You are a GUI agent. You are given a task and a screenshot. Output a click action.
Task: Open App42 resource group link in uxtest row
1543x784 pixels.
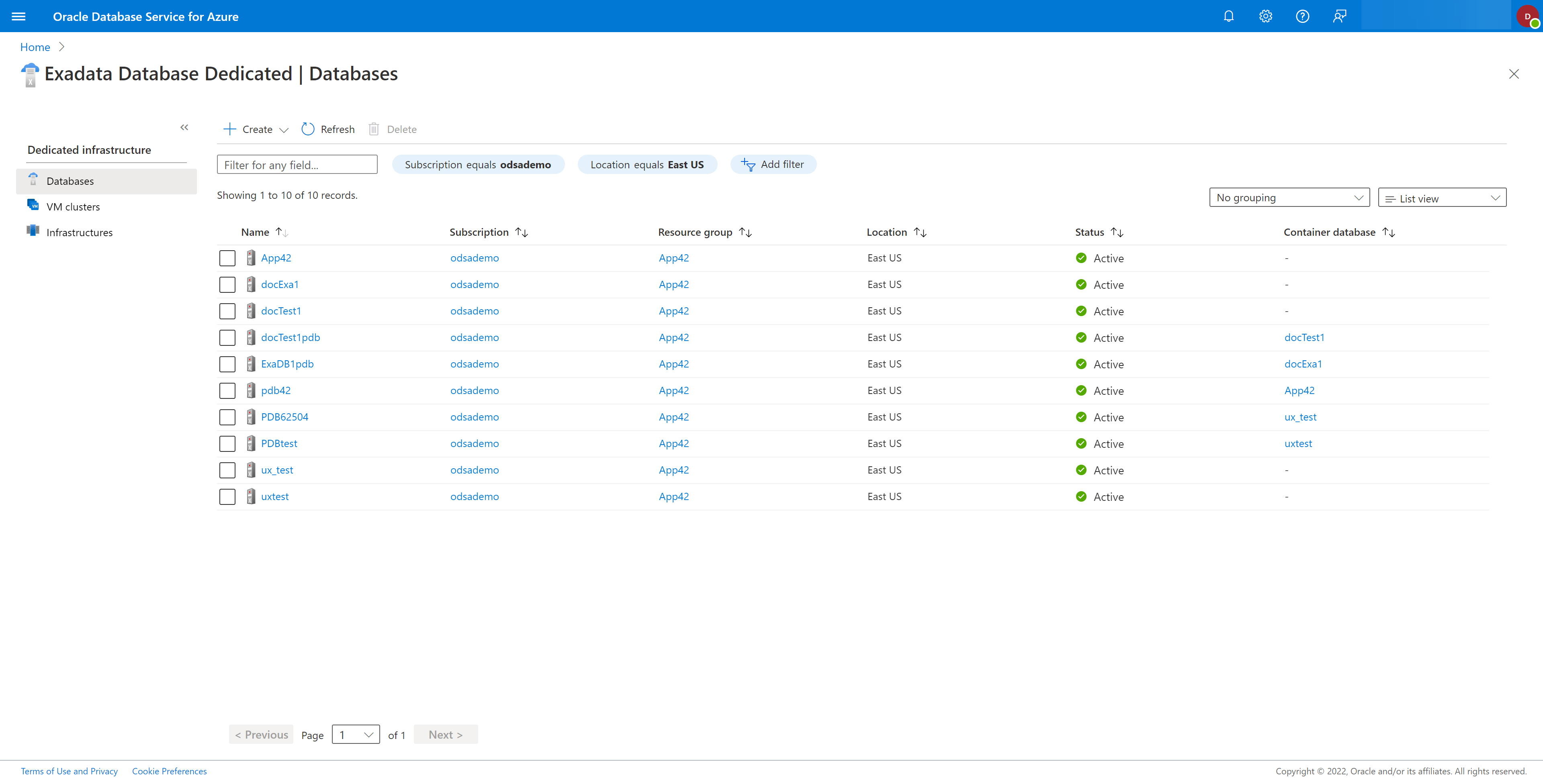[x=674, y=496]
